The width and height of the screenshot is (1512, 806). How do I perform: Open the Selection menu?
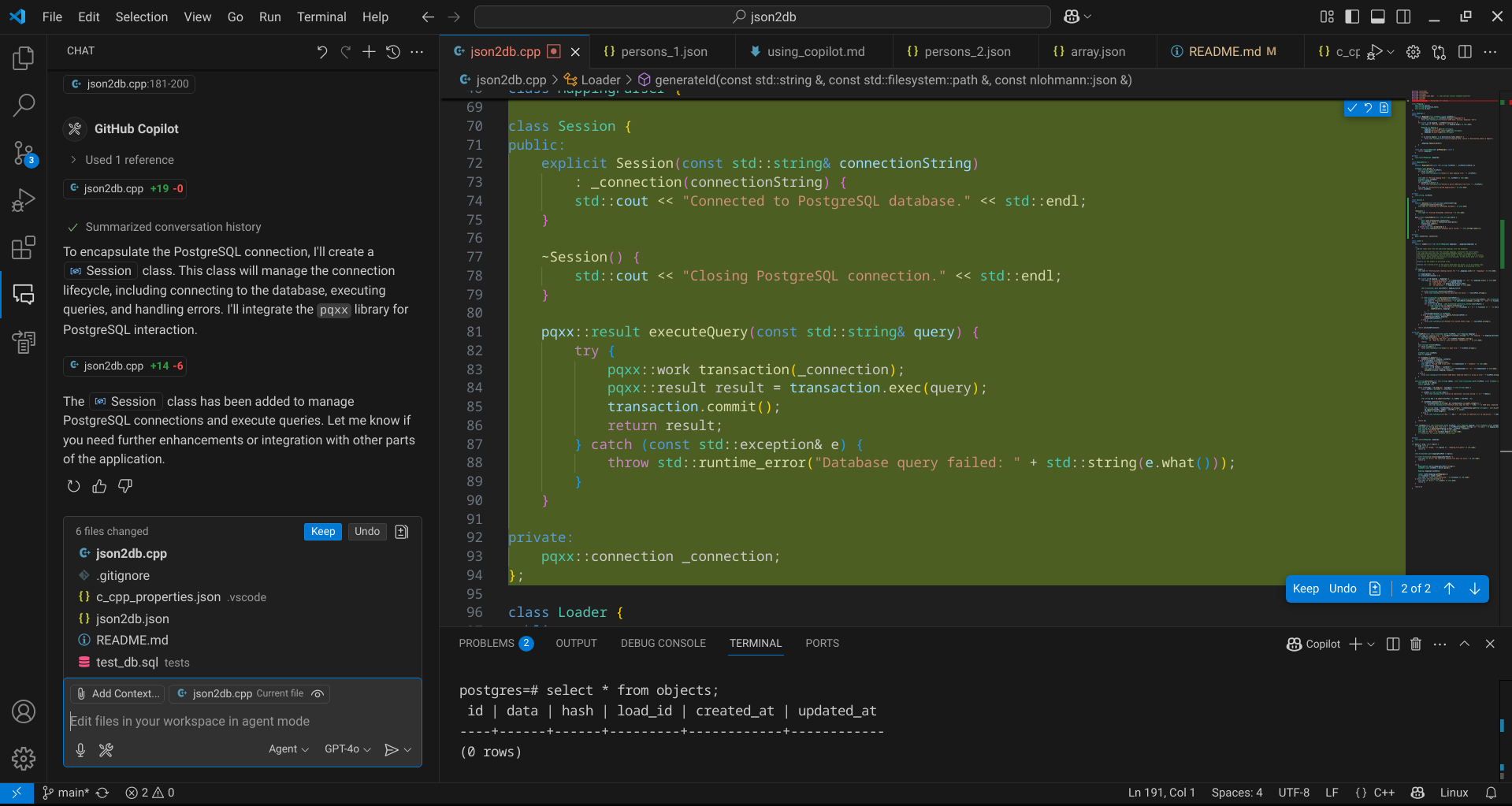point(142,17)
